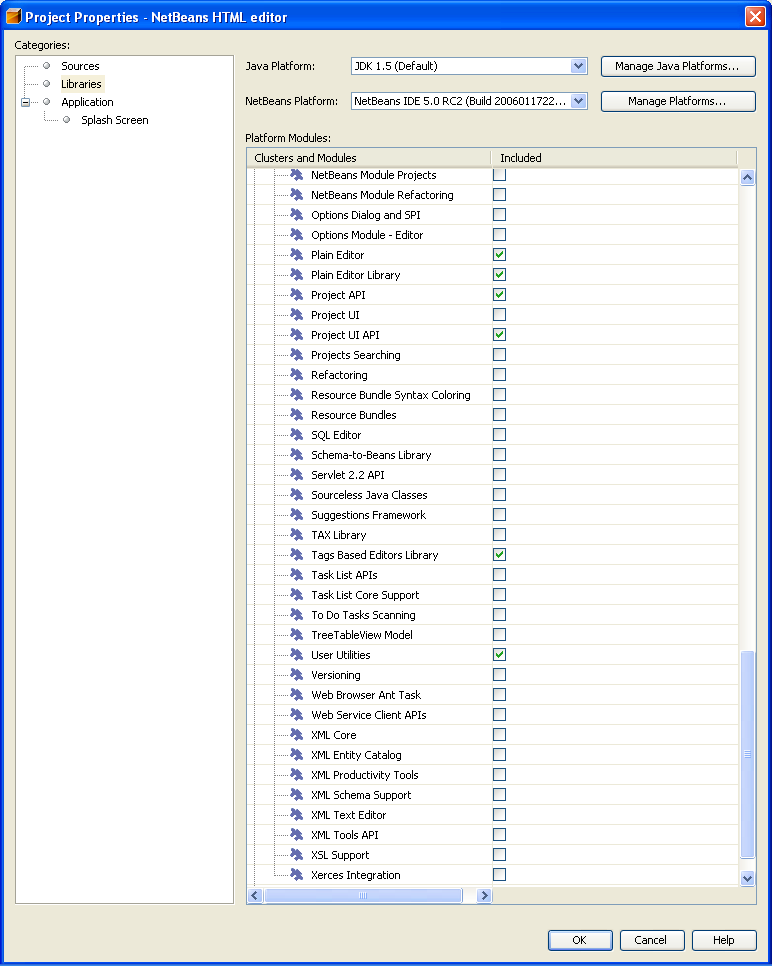This screenshot has width=772, height=966.
Task: Click the Manage Java Platforms button
Action: (x=678, y=66)
